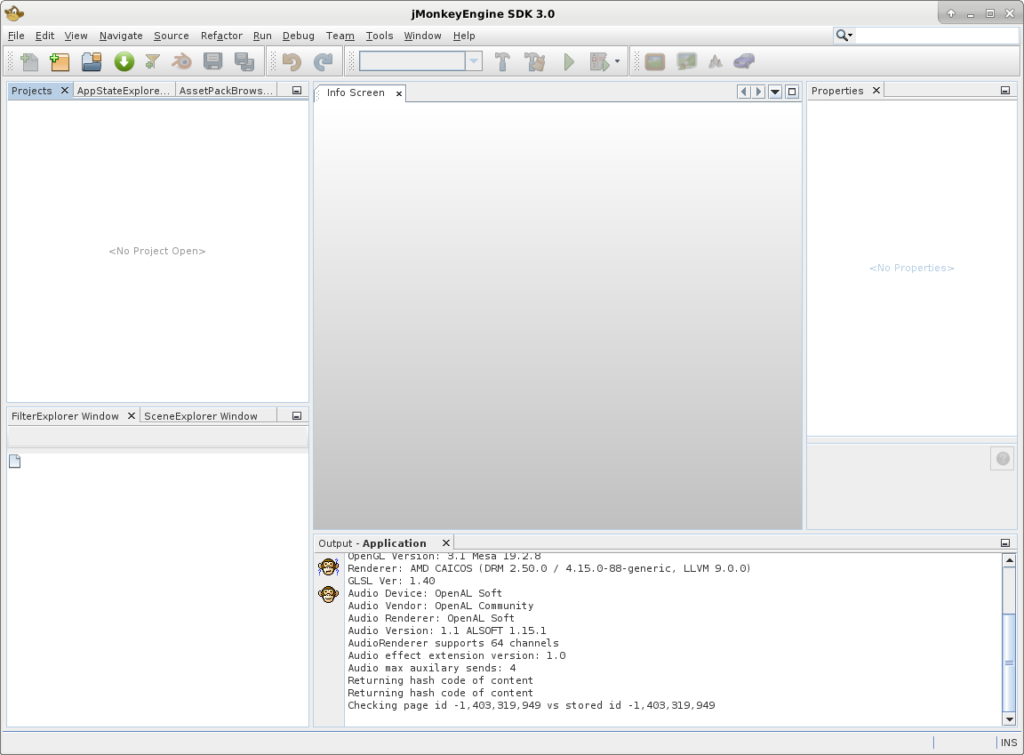
Task: Click the green Run Project play icon
Action: [x=568, y=62]
